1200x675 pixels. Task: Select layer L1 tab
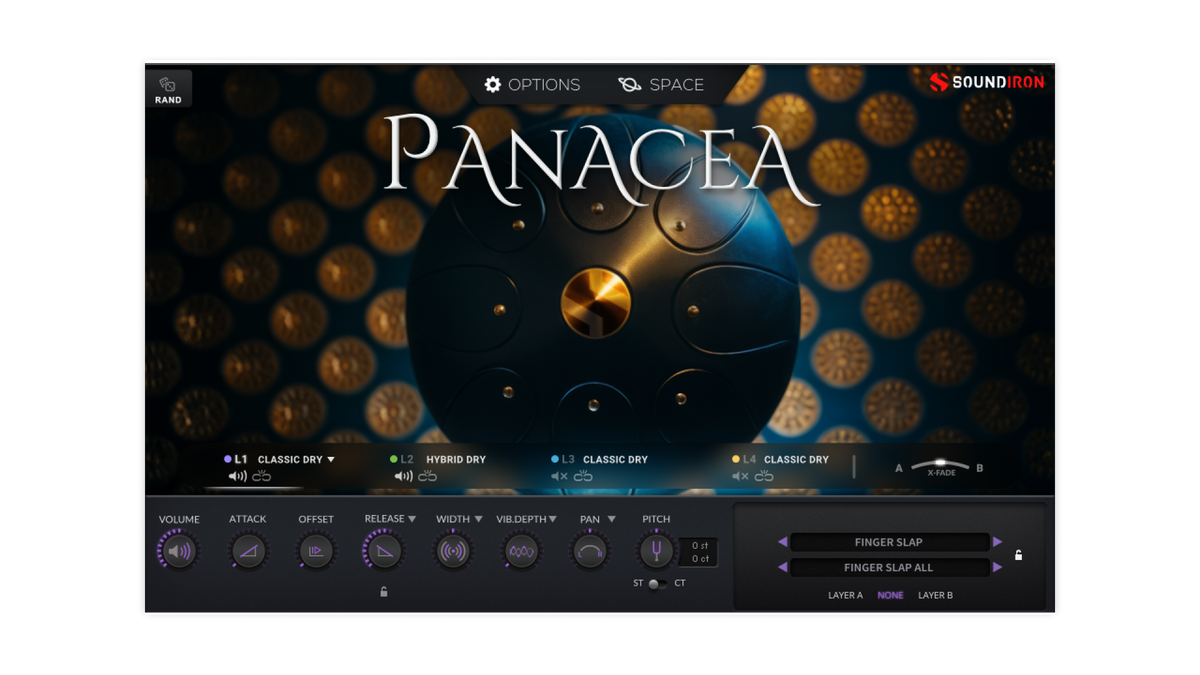[236, 459]
